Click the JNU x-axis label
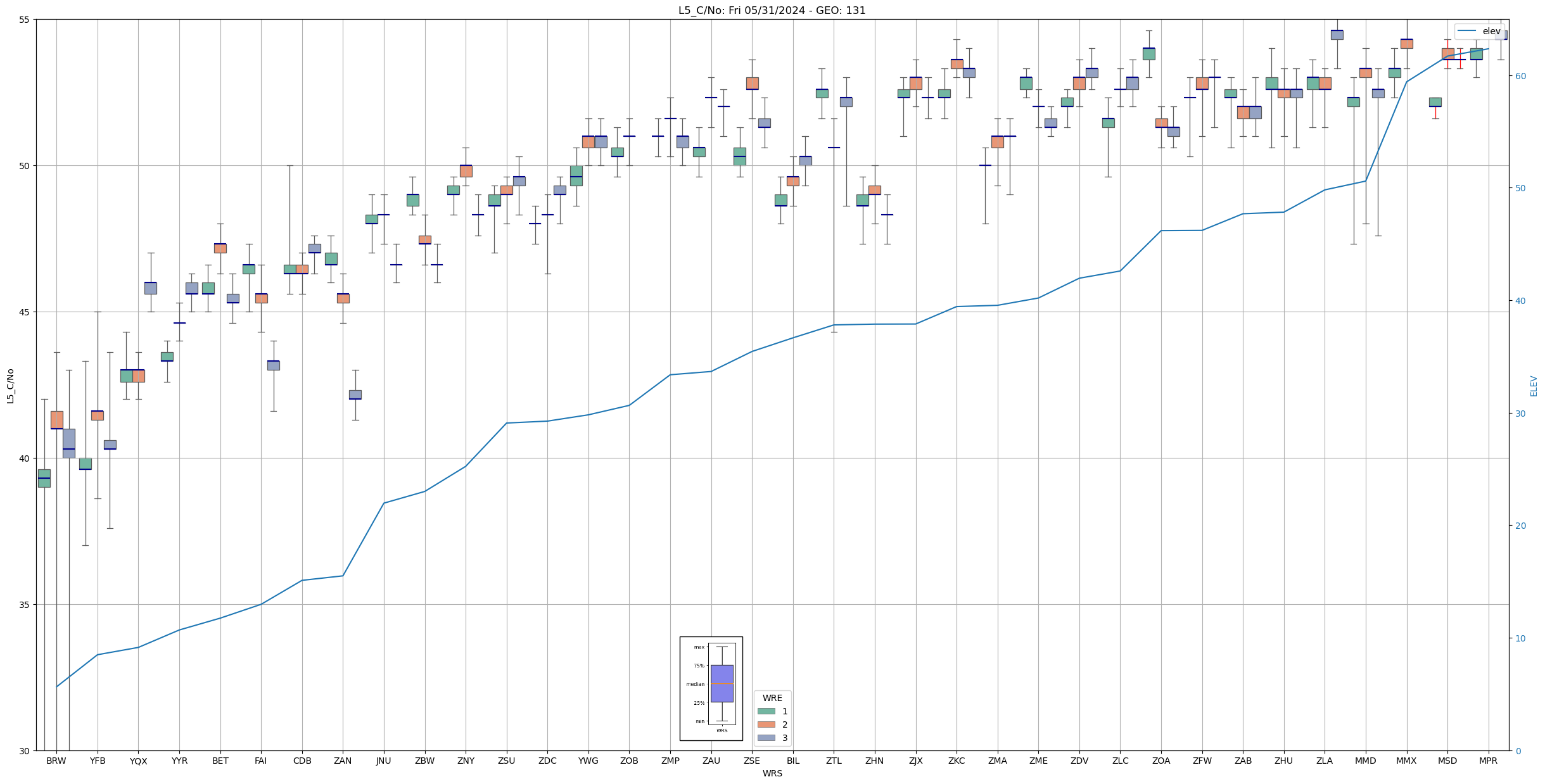 384,761
